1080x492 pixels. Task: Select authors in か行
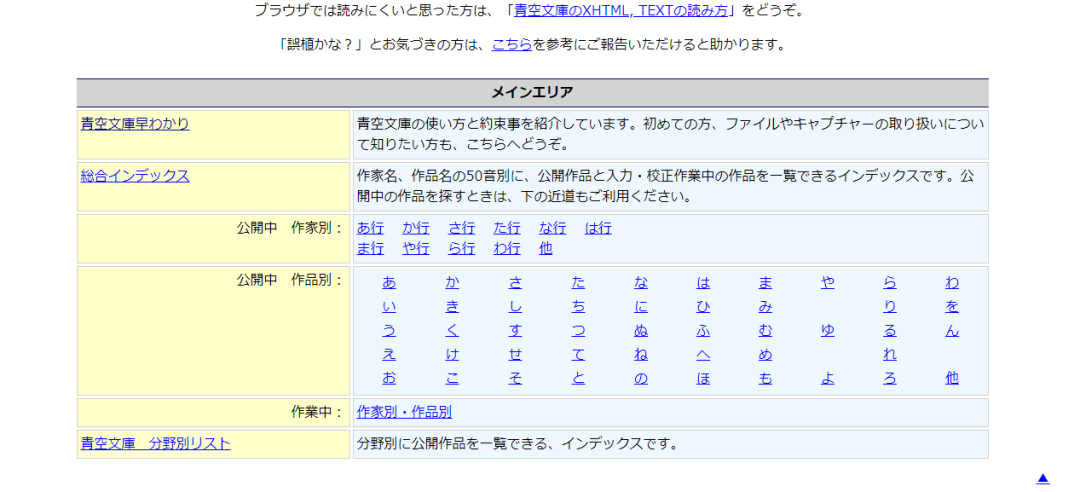[x=416, y=228]
